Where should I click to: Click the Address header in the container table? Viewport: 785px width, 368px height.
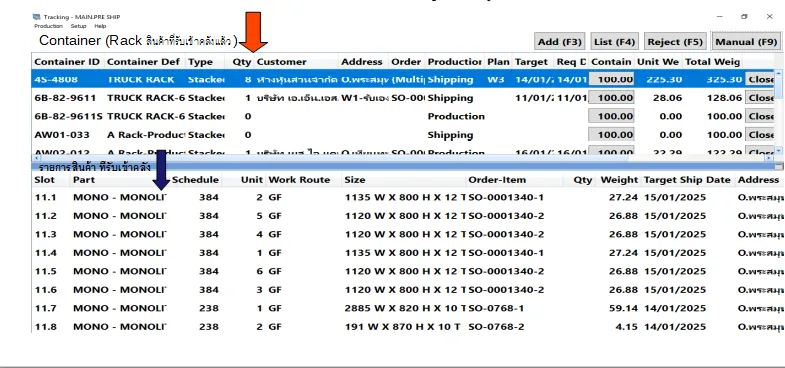363,62
